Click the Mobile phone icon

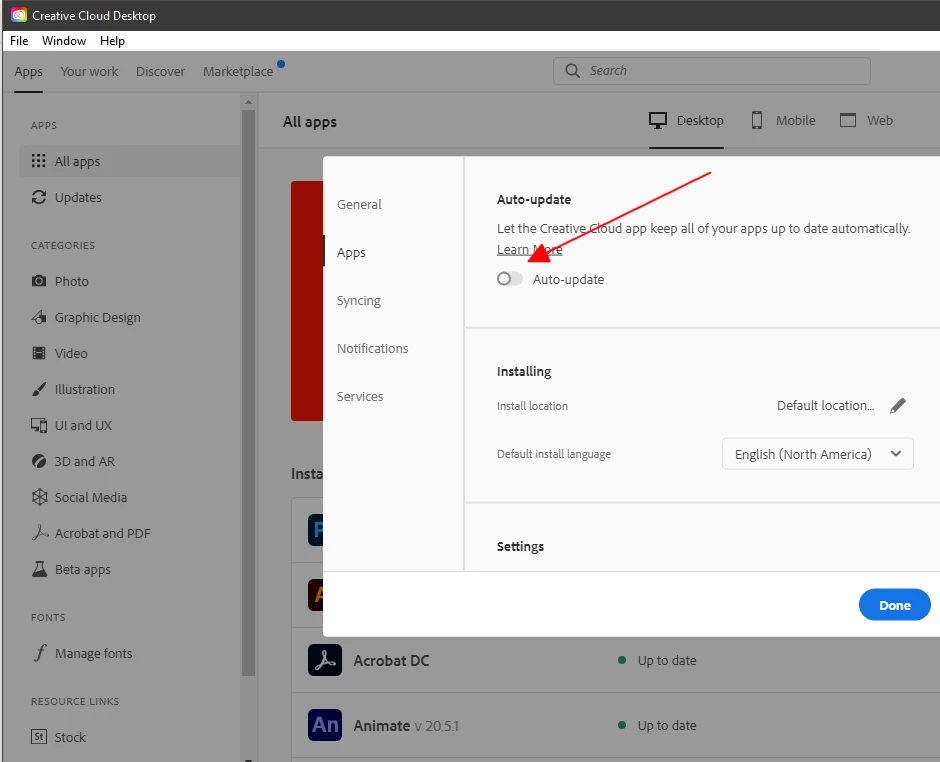click(x=757, y=120)
